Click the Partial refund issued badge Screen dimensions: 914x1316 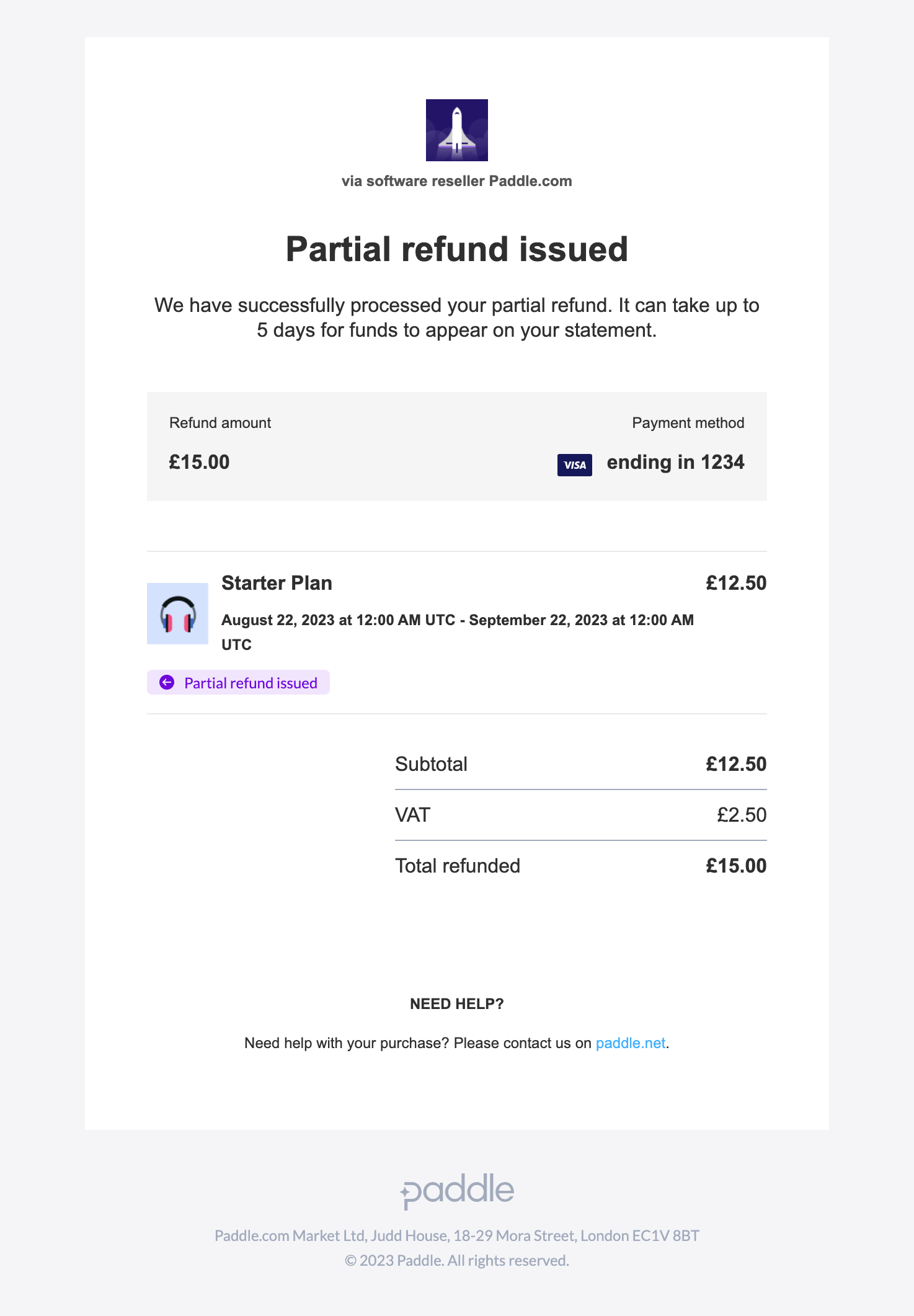click(x=238, y=683)
